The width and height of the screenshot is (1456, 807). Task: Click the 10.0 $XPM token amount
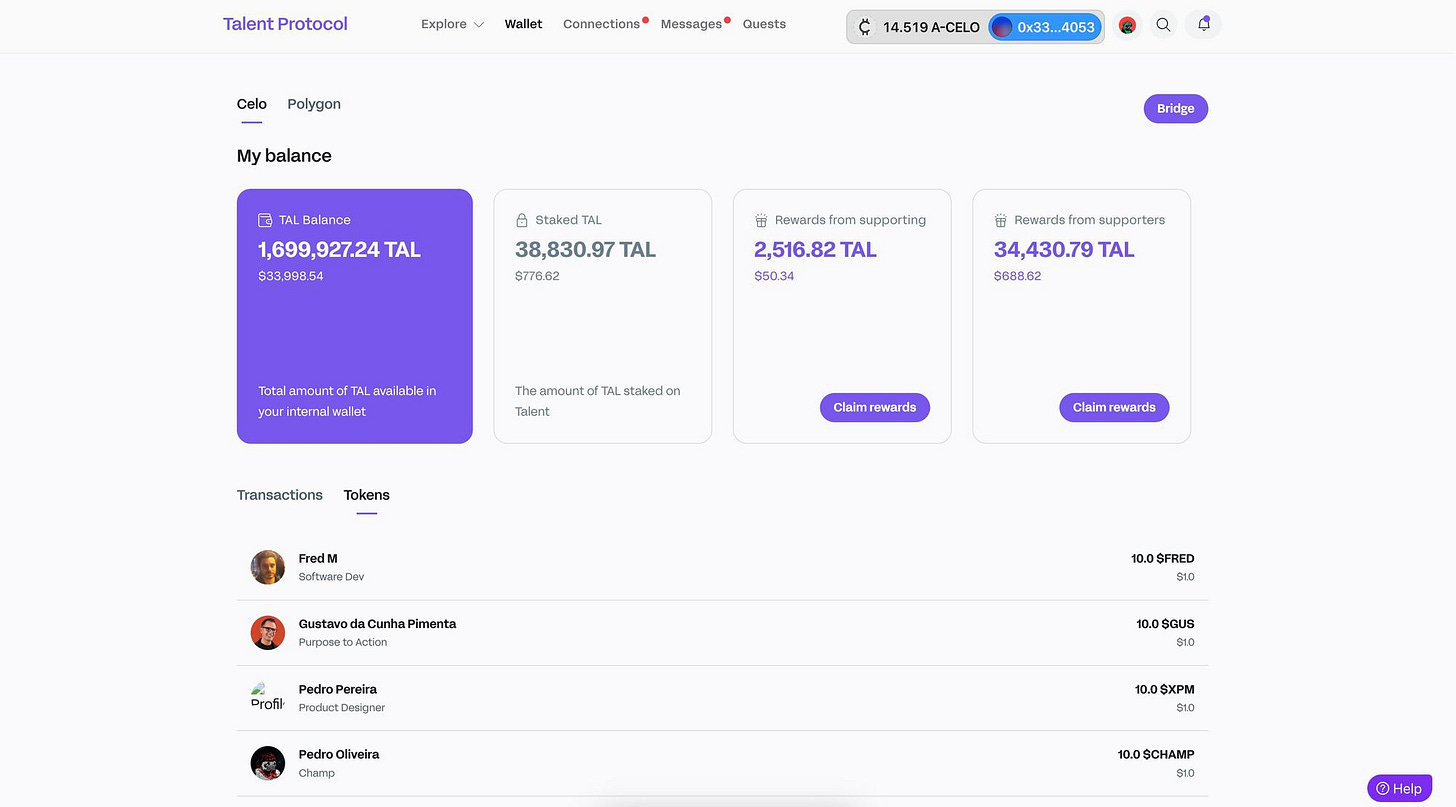click(1165, 689)
